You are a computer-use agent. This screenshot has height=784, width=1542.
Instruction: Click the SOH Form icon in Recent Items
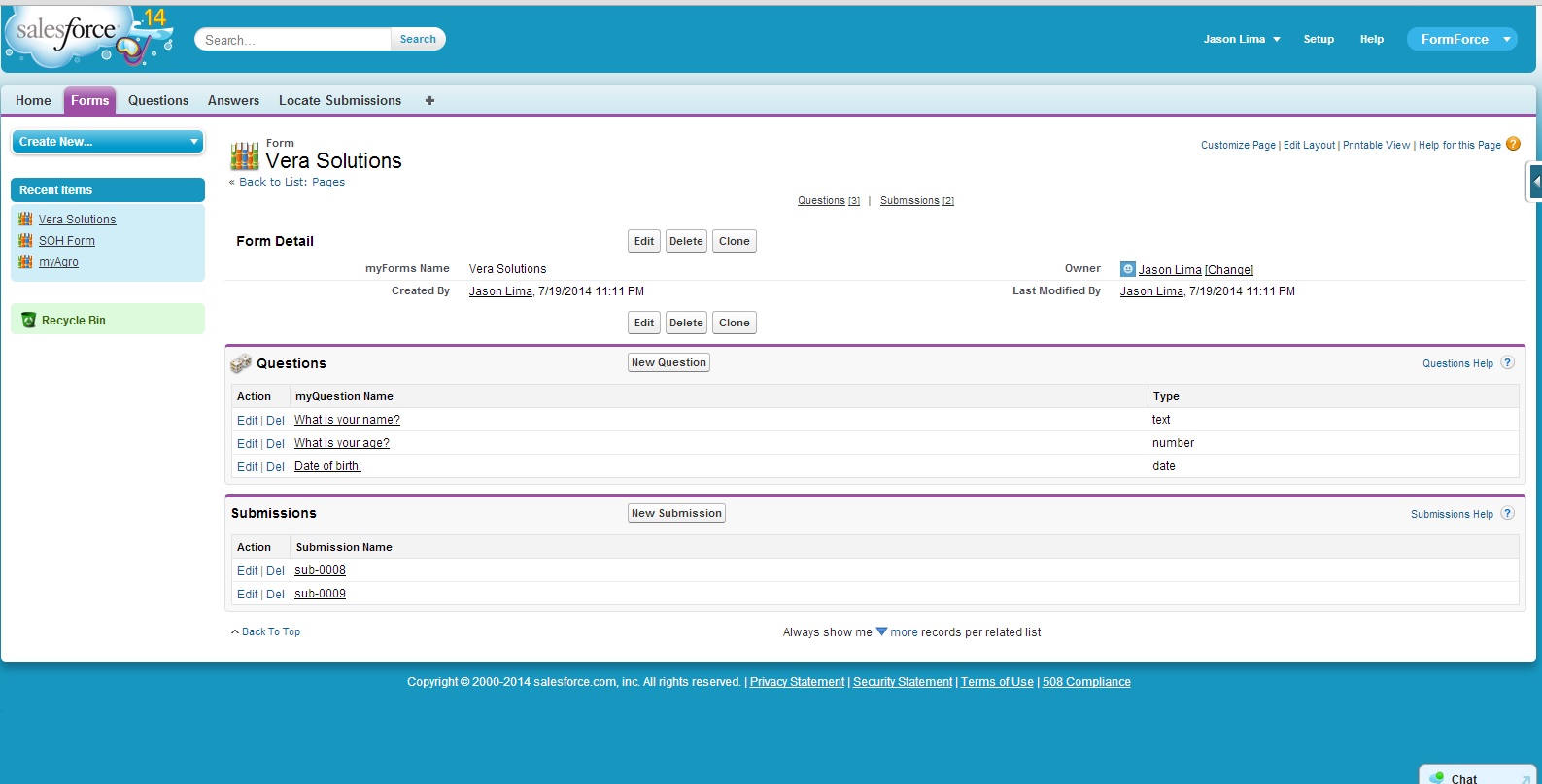pos(25,240)
